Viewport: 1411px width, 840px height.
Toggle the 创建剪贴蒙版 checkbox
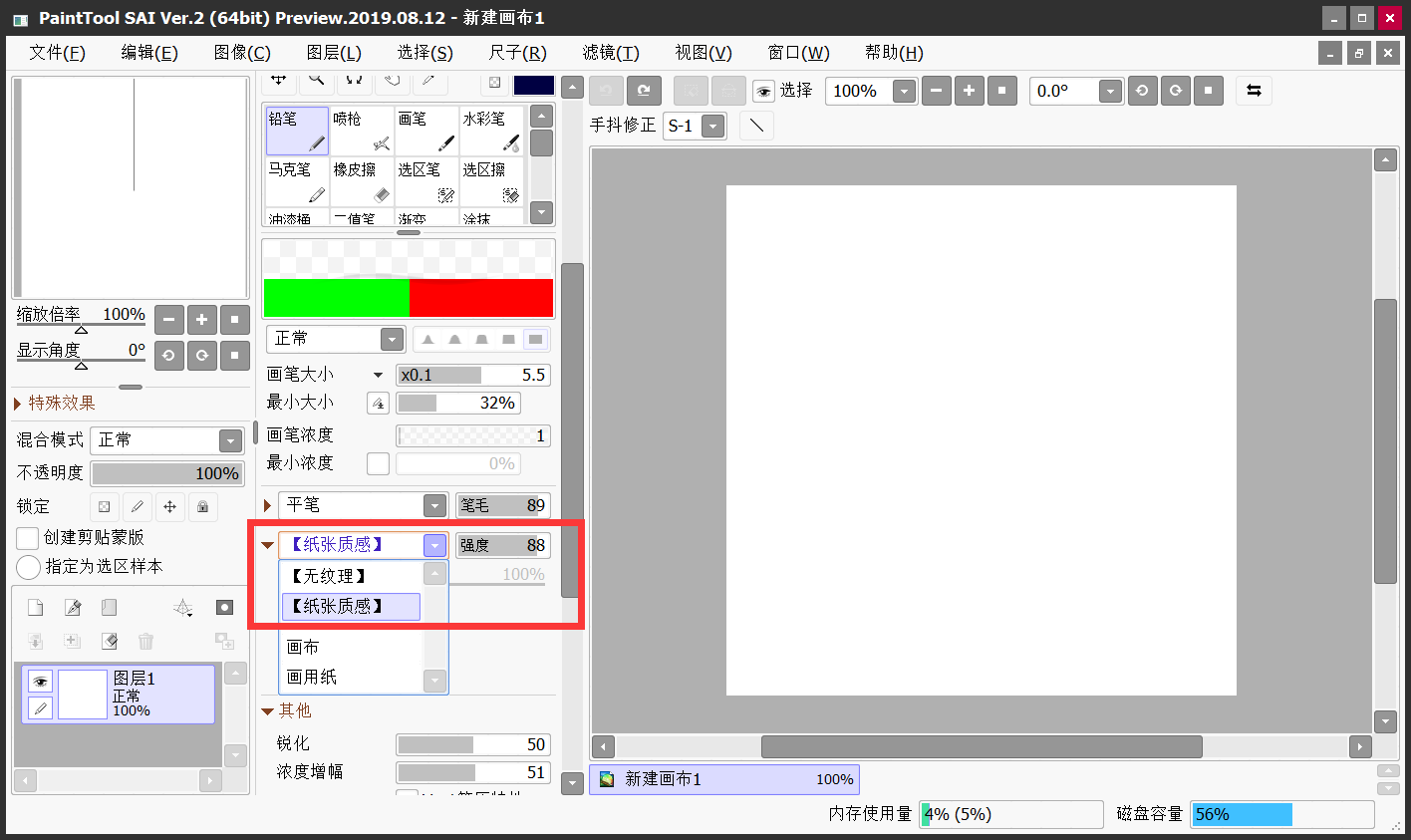click(x=28, y=538)
